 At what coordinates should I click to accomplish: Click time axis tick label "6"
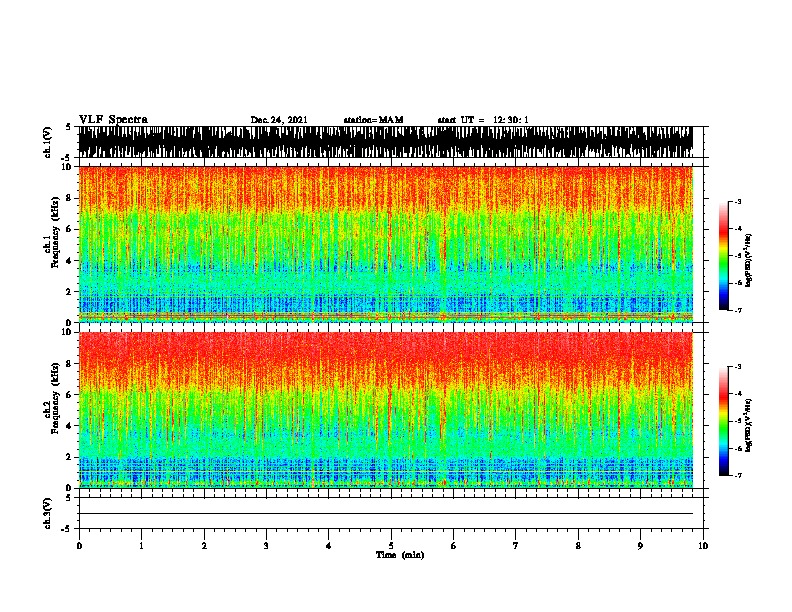pyautogui.click(x=454, y=546)
